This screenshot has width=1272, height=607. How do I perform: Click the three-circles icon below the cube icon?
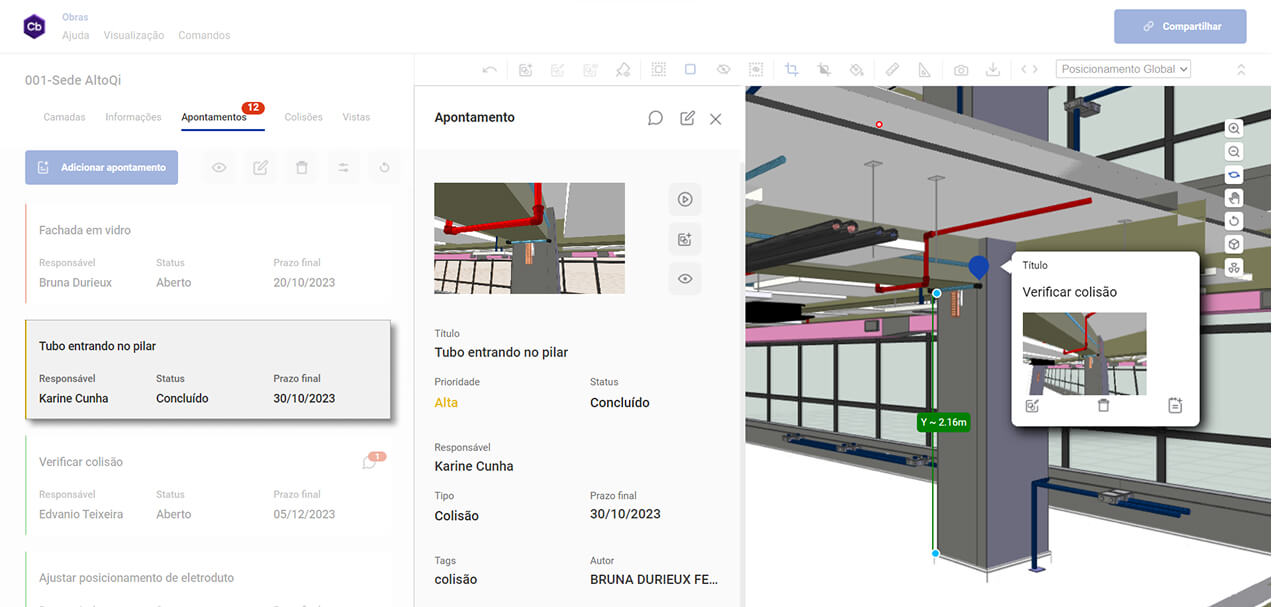tap(1234, 267)
